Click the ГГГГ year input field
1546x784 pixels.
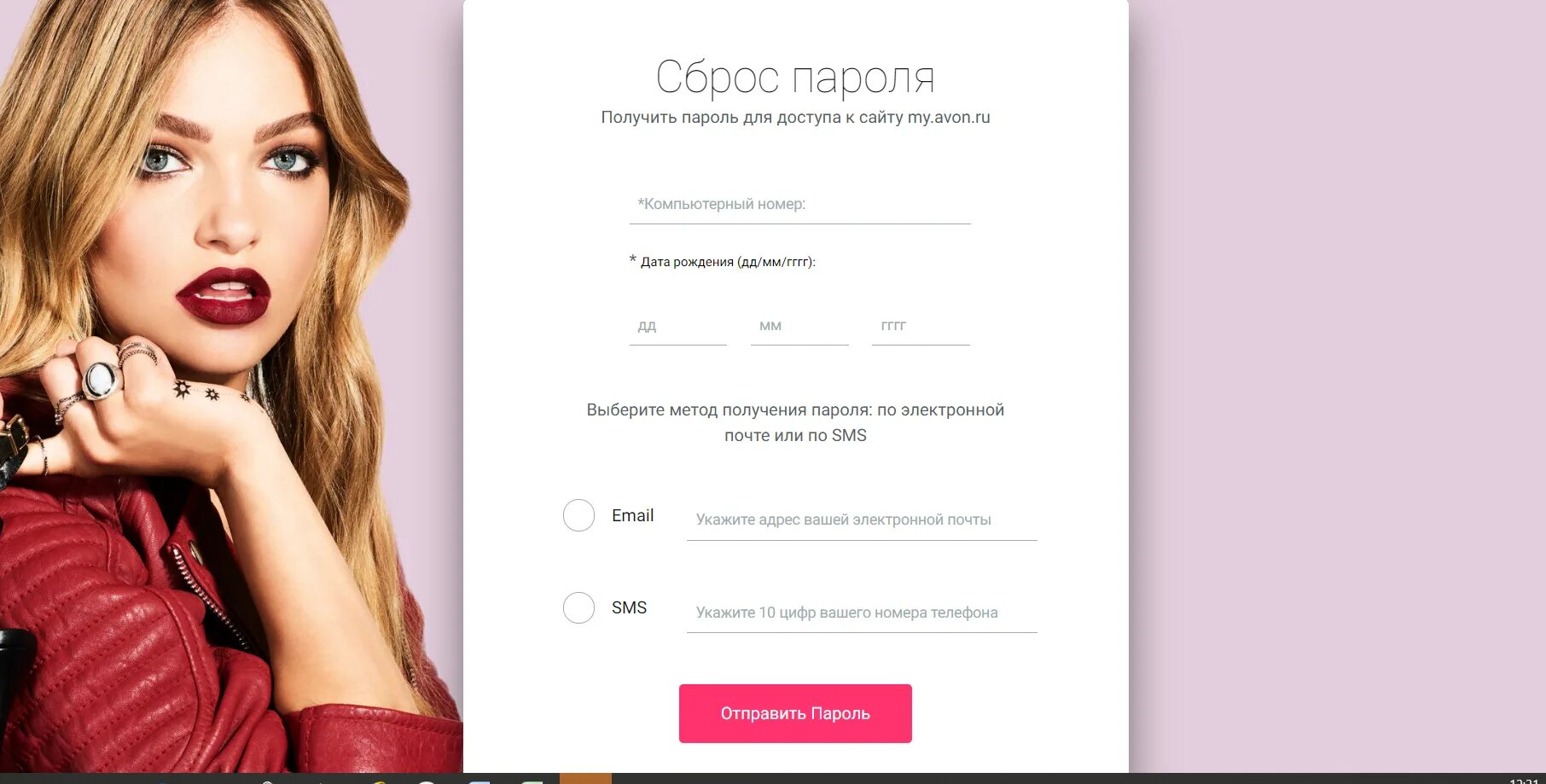coord(921,326)
